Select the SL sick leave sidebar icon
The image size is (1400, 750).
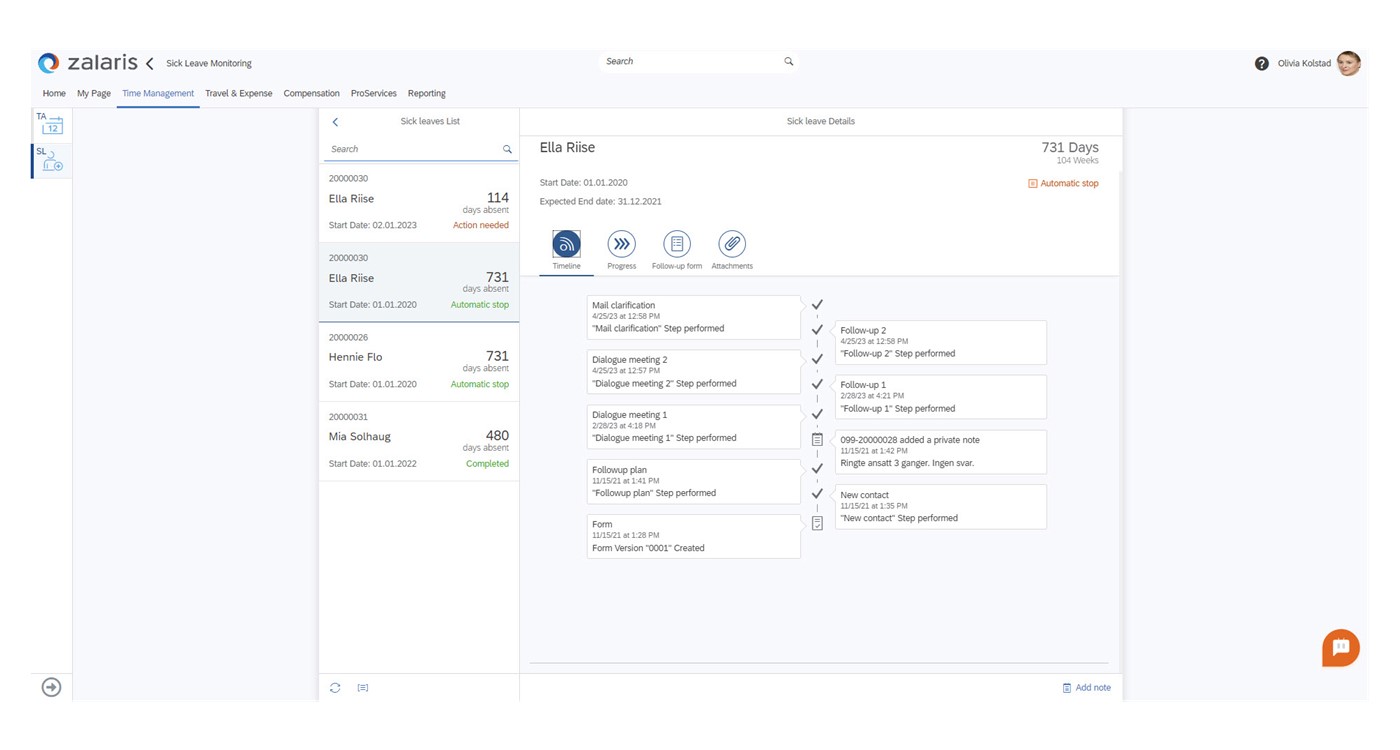51,160
